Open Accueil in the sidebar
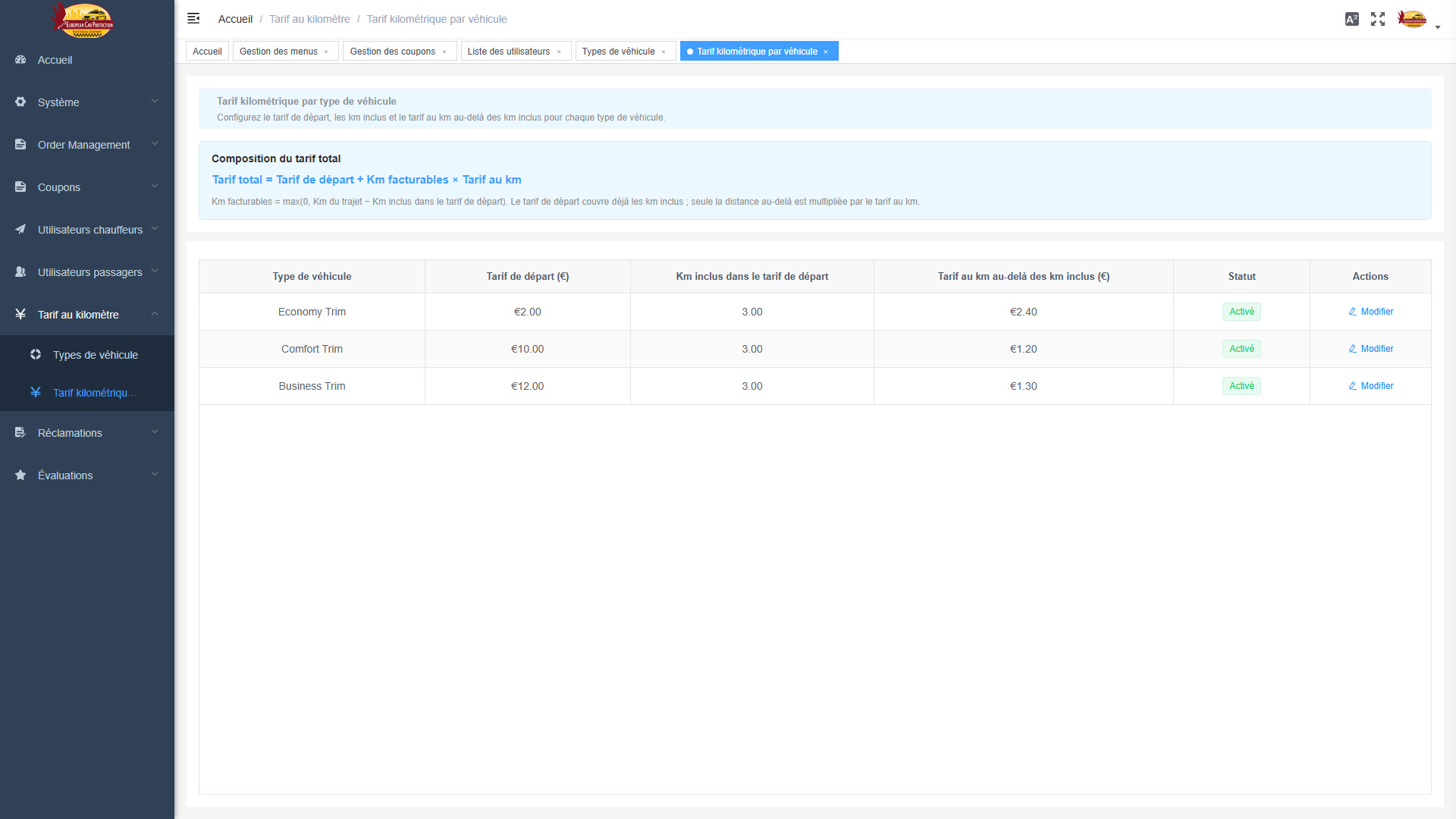 tap(87, 60)
